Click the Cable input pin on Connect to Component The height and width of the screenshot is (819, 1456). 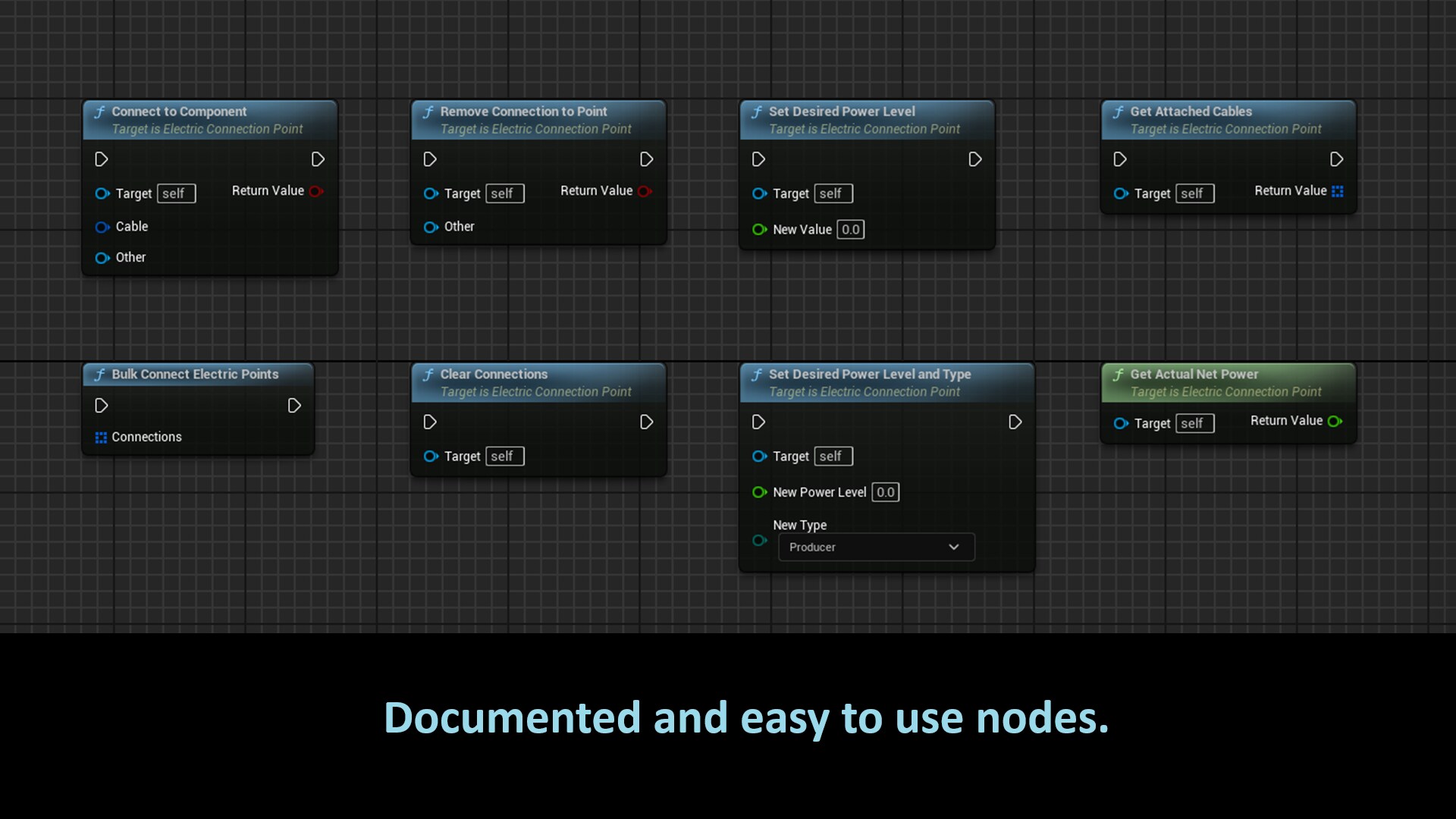(x=102, y=226)
